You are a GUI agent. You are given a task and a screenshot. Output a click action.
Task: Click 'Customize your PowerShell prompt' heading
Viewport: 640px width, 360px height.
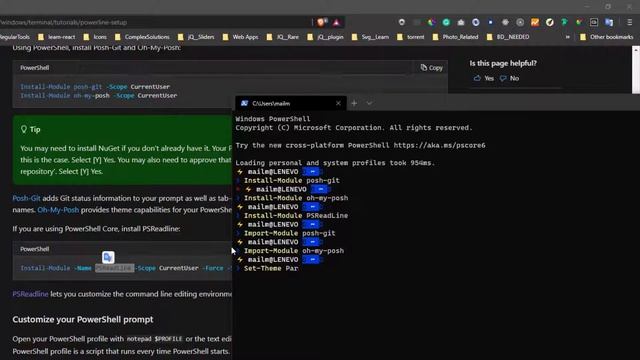pyautogui.click(x=83, y=319)
